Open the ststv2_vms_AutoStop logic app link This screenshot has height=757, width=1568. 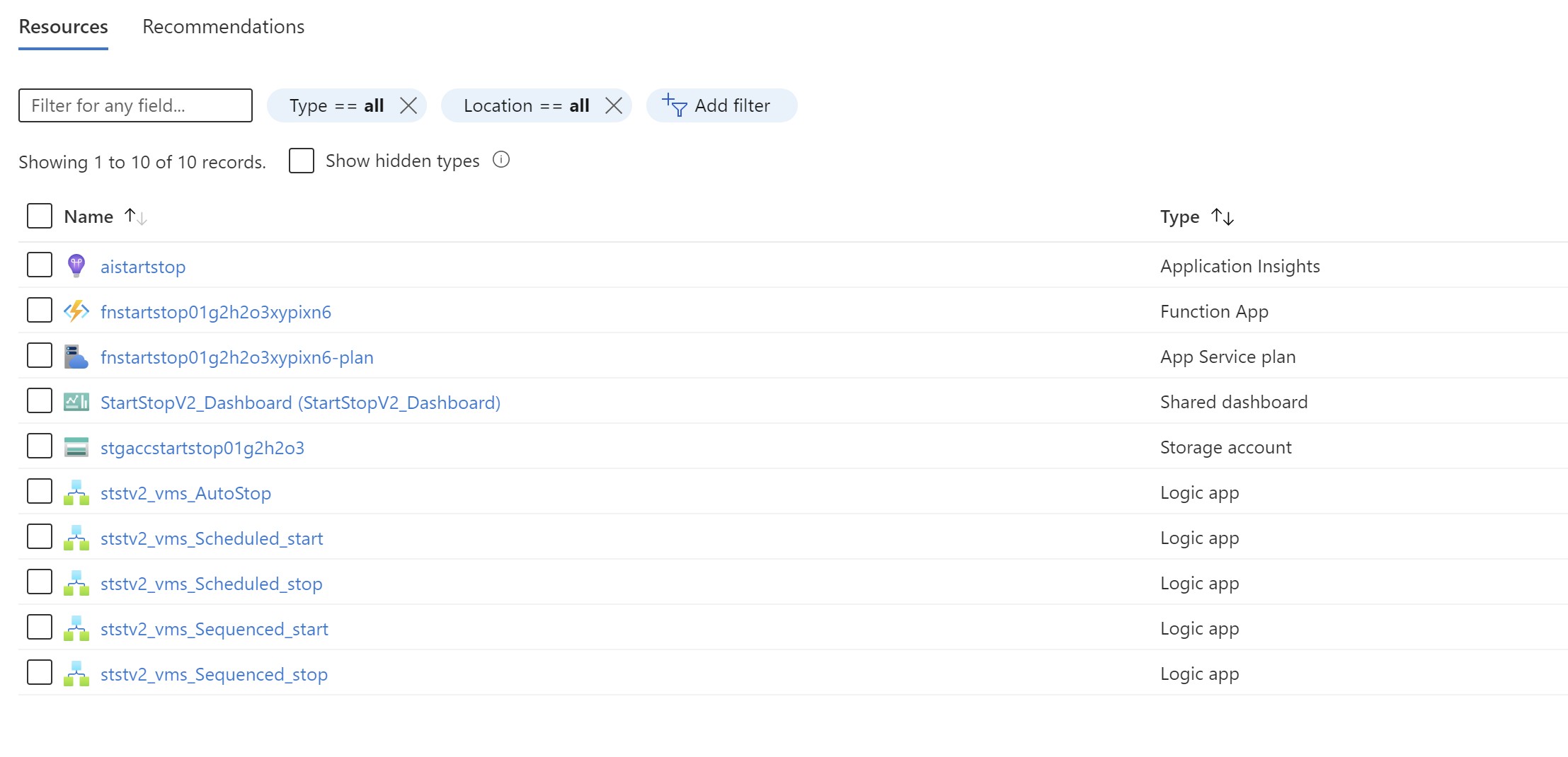pos(185,493)
